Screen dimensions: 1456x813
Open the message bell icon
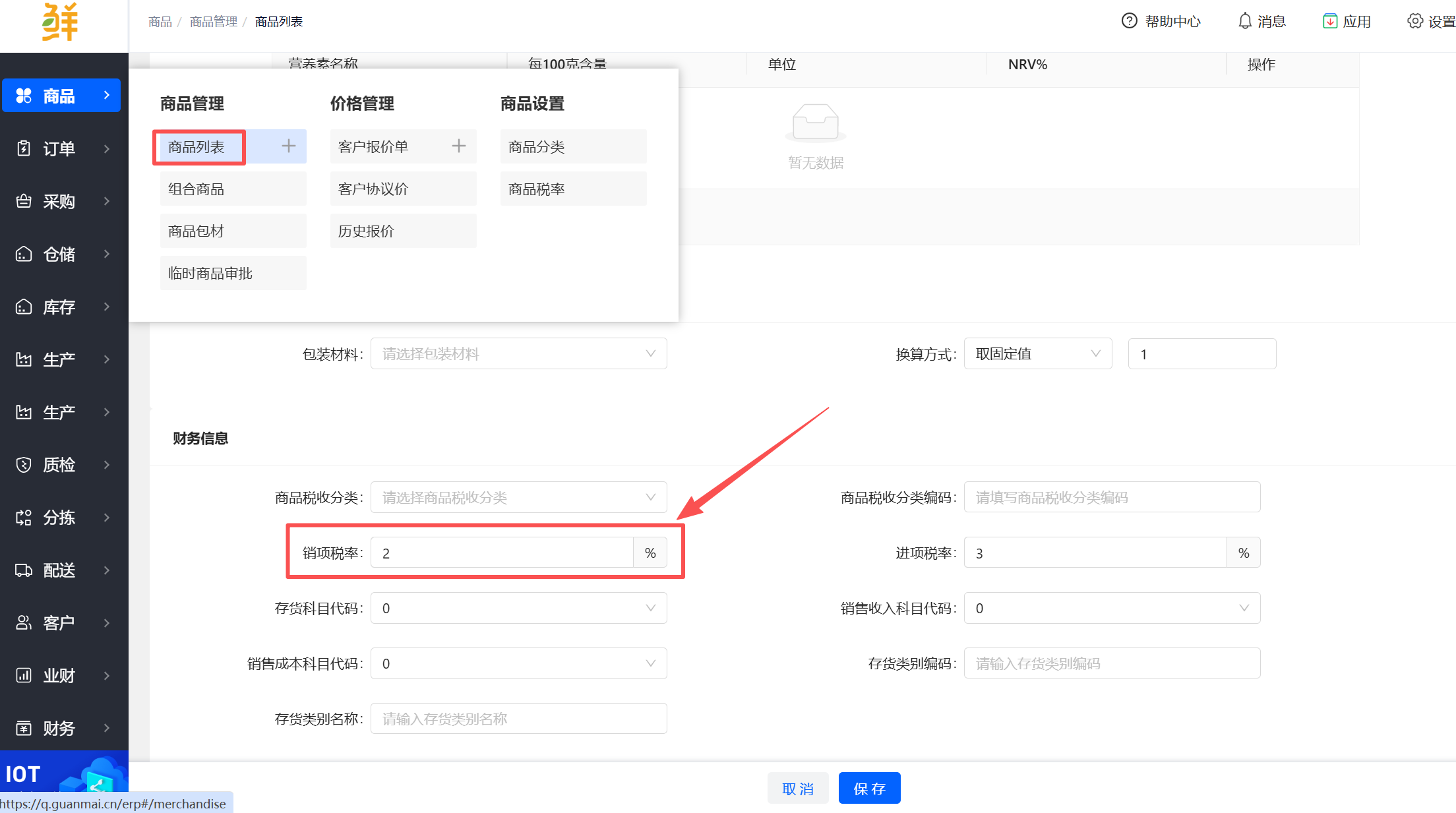click(1244, 21)
